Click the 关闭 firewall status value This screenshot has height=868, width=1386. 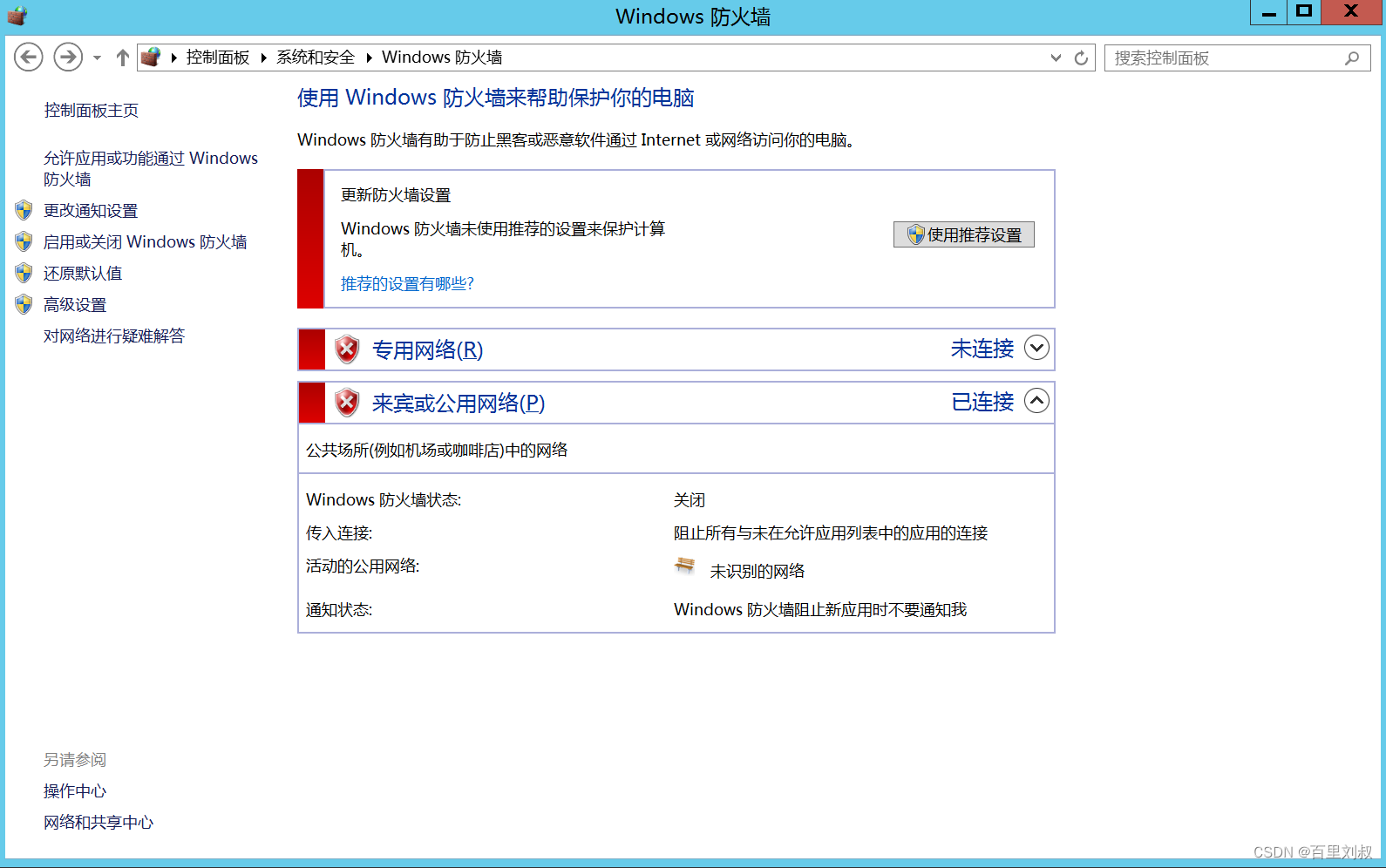690,499
